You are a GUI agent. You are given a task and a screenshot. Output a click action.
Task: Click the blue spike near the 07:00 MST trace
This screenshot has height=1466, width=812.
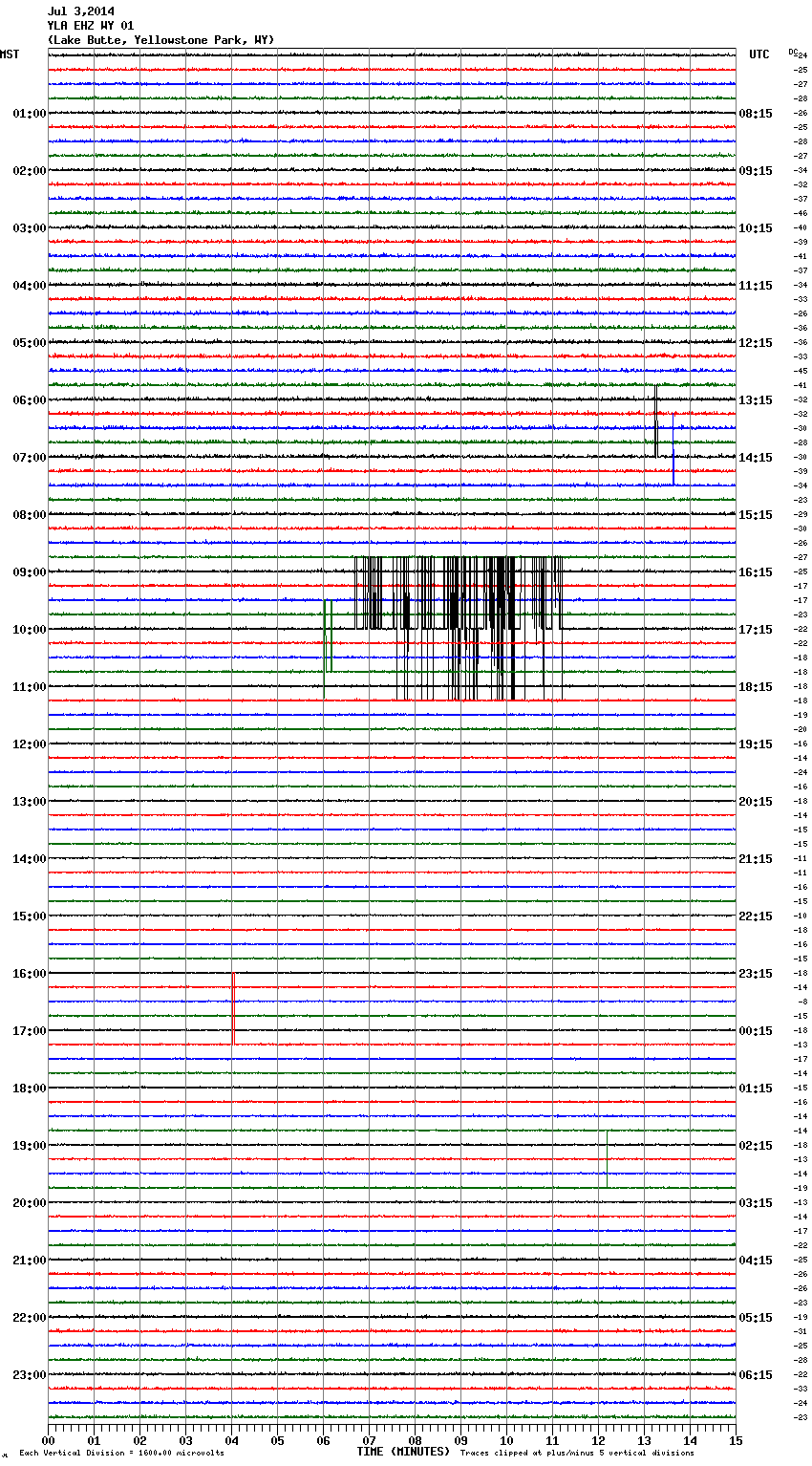pos(673,449)
